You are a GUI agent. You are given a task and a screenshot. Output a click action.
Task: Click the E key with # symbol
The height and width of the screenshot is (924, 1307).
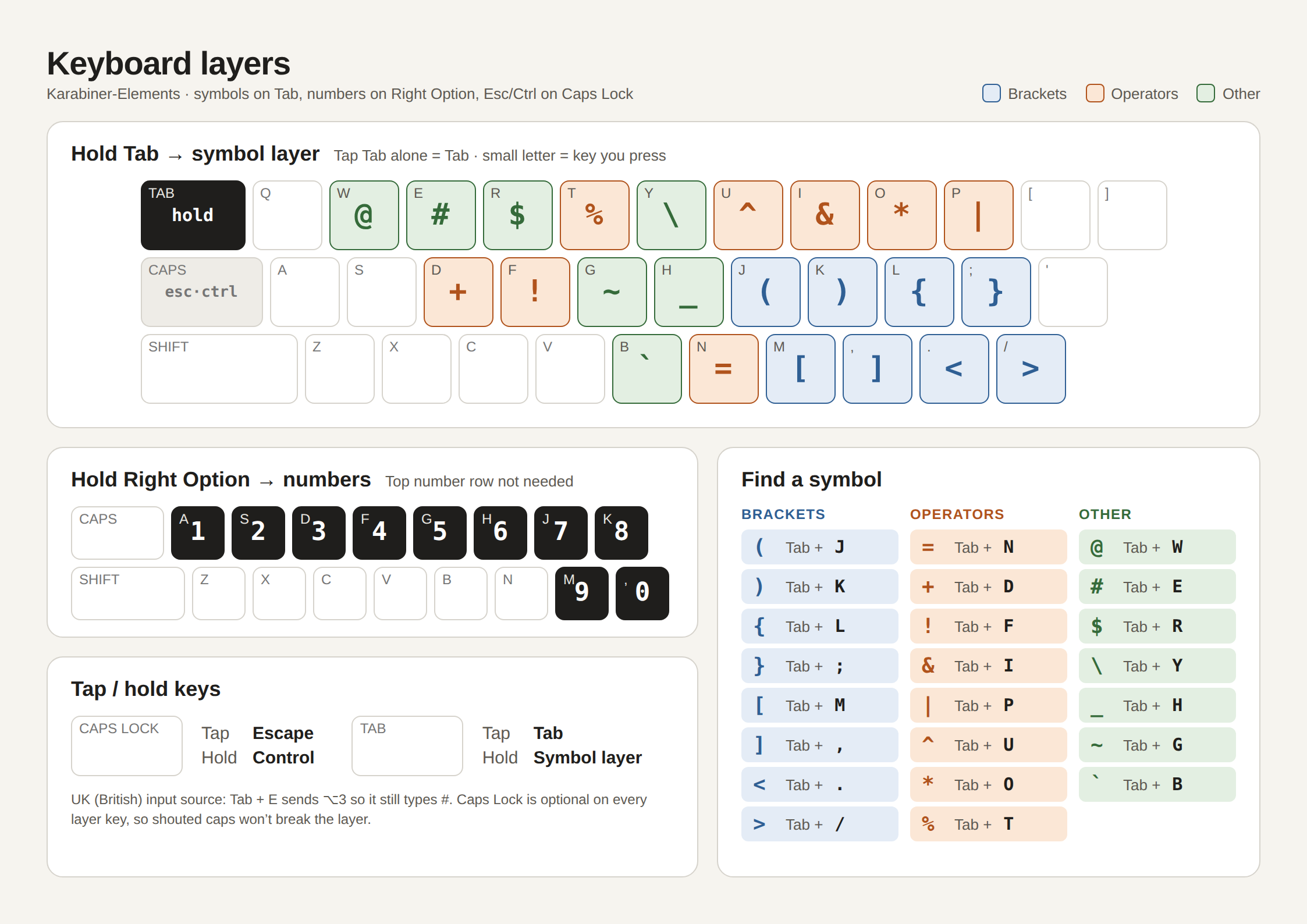441,215
